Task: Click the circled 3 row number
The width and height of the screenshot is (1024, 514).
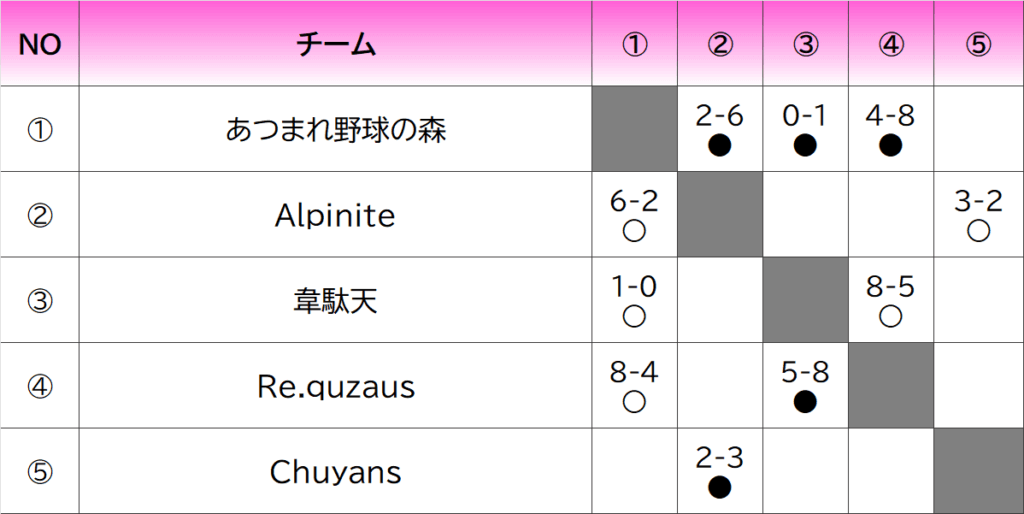Action: [40, 300]
